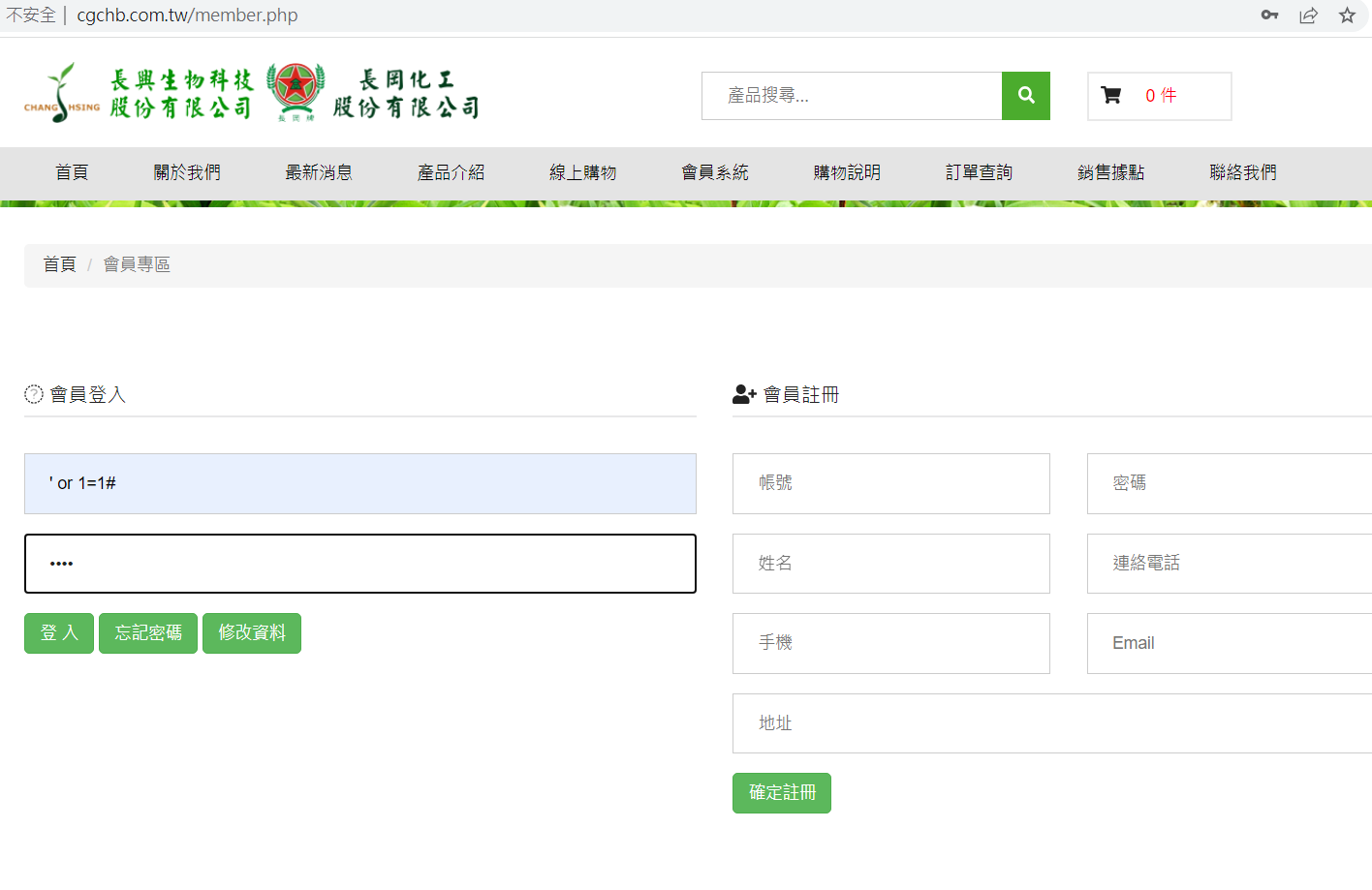Open 銷售據點 from the navigation bar
Screen dimensions: 1372x890
1111,172
